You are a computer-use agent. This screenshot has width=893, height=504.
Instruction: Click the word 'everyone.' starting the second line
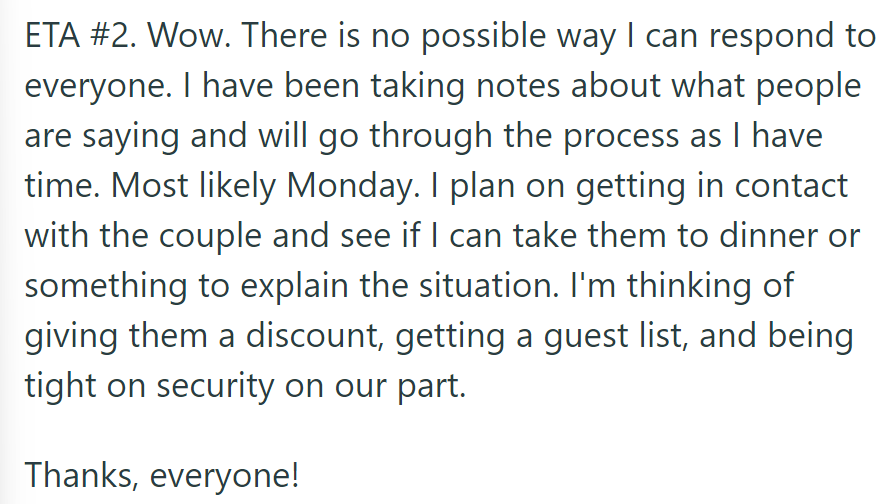(x=98, y=88)
